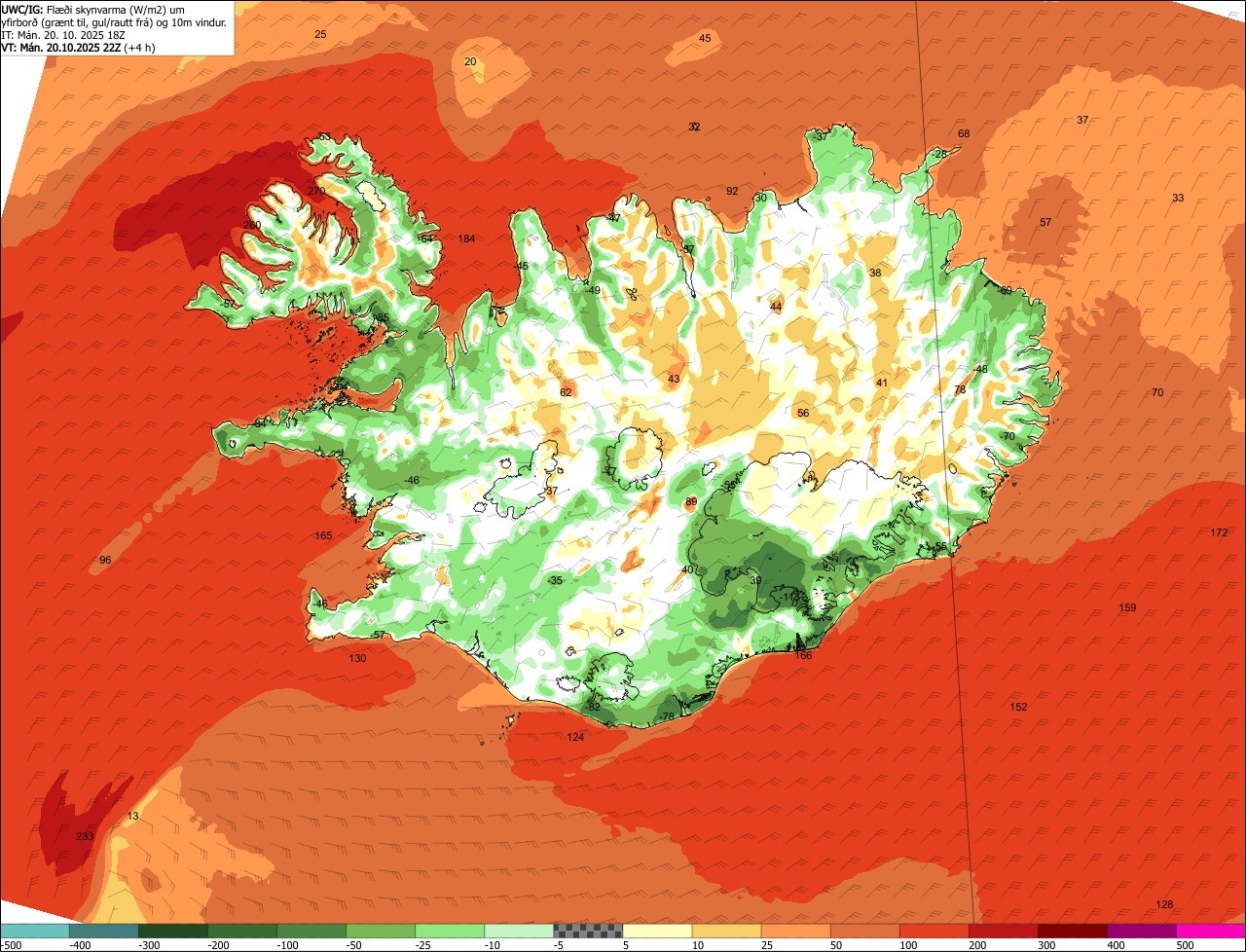This screenshot has width=1246, height=952.
Task: Click the map value -28
Action: pyautogui.click(x=938, y=154)
